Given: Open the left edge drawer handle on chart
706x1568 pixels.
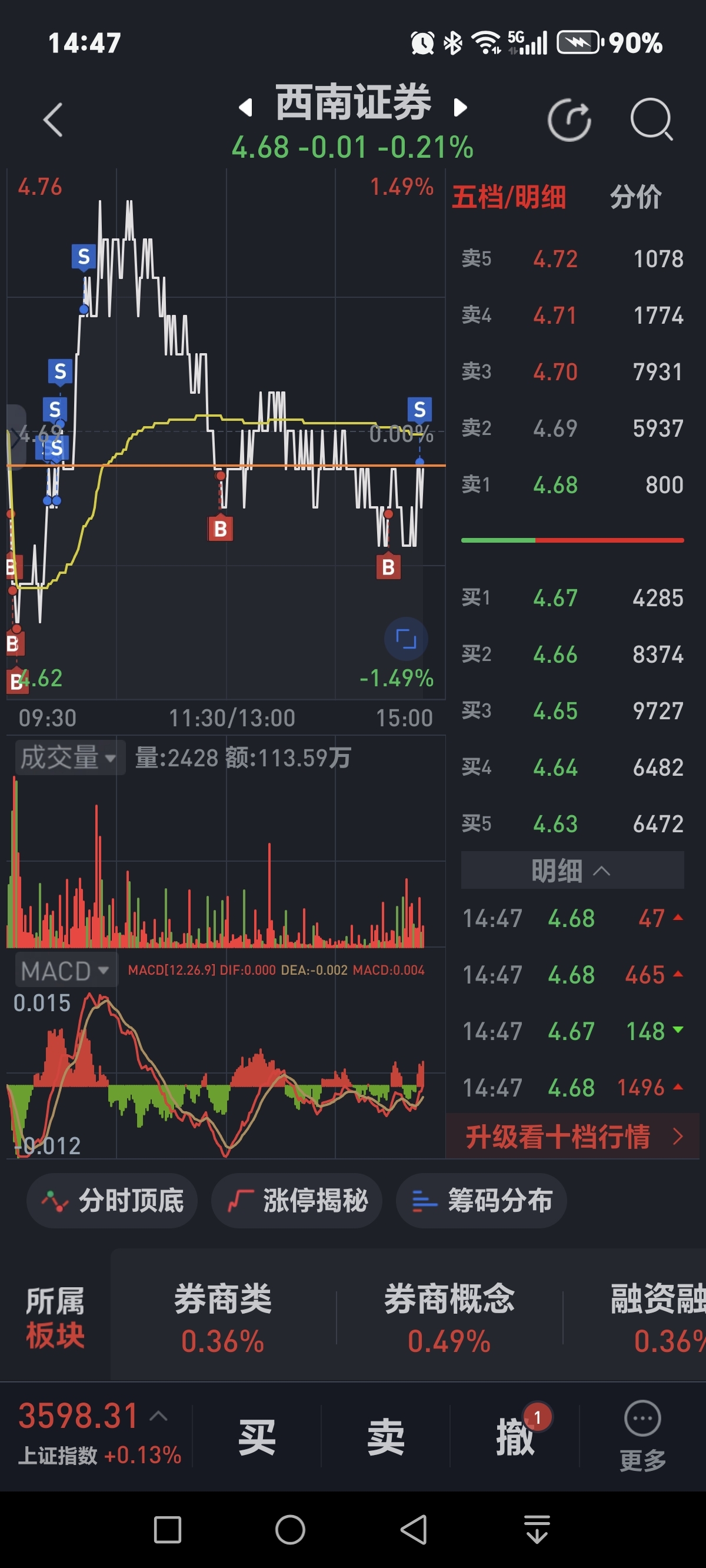Looking at the screenshot, I should [16, 437].
